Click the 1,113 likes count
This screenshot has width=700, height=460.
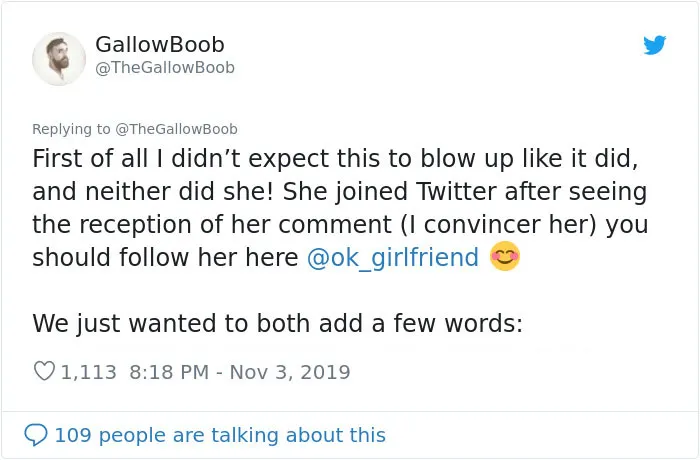(x=88, y=372)
